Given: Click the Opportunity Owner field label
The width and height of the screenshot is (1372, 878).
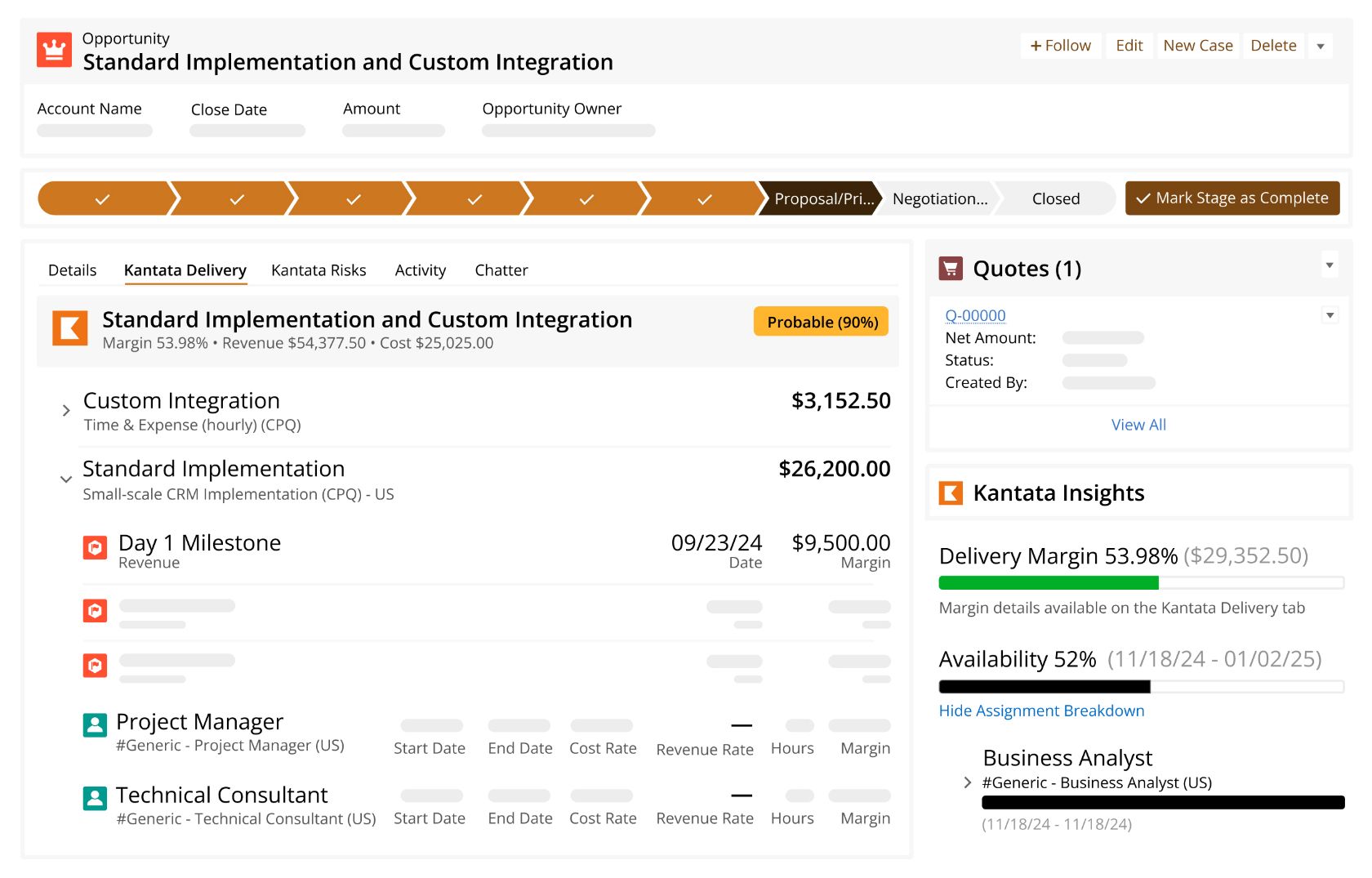Looking at the screenshot, I should coord(551,109).
